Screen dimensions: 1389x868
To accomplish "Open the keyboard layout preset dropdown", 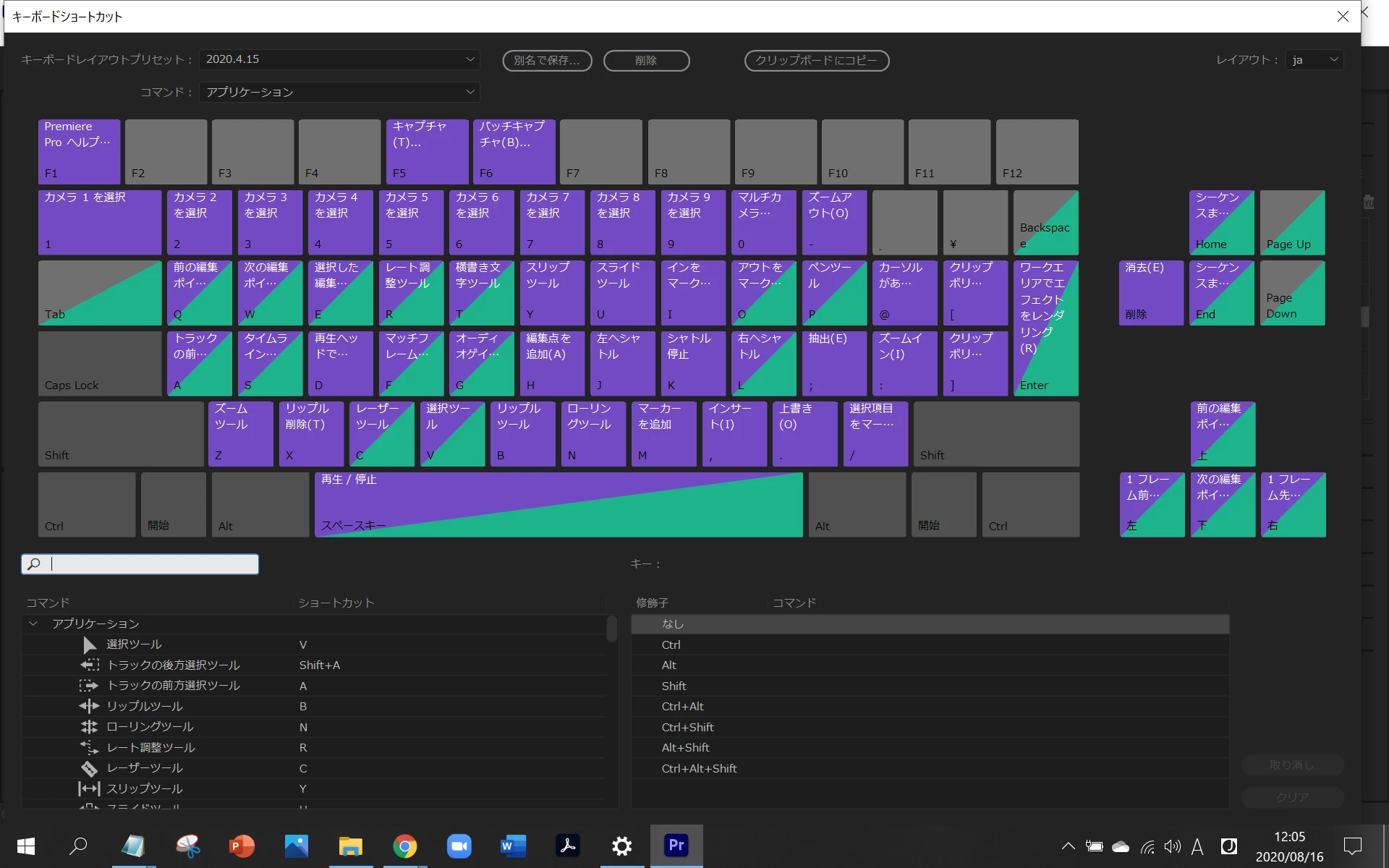I will [x=339, y=59].
